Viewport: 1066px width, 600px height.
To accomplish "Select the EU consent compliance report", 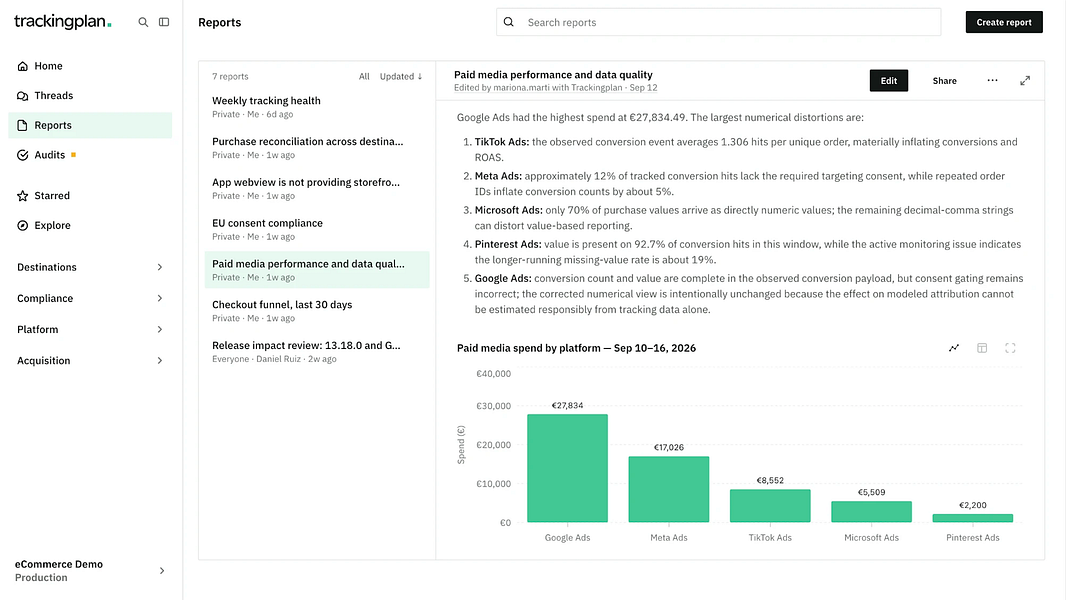I will 317,229.
